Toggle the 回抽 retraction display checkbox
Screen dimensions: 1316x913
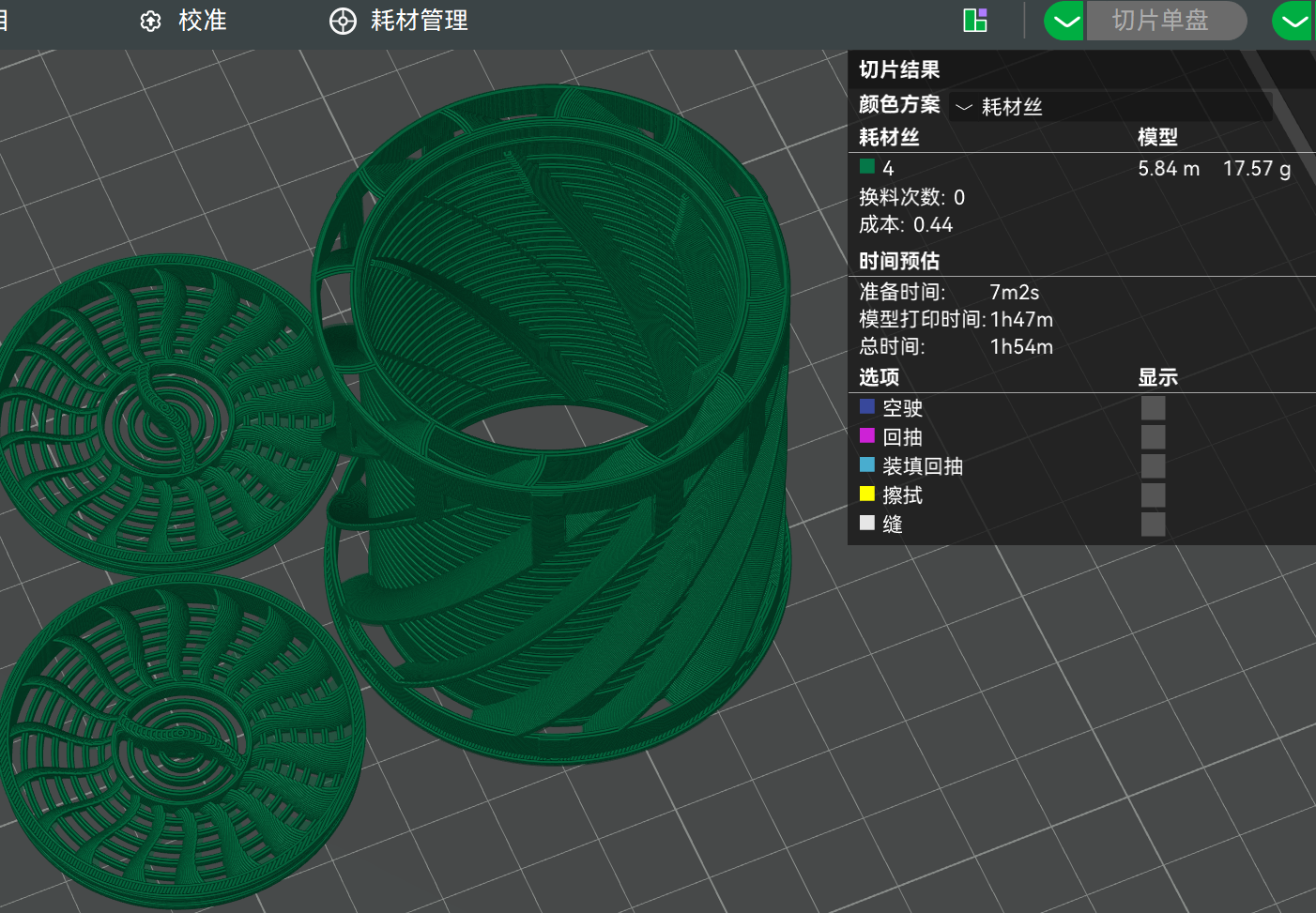tap(1154, 437)
